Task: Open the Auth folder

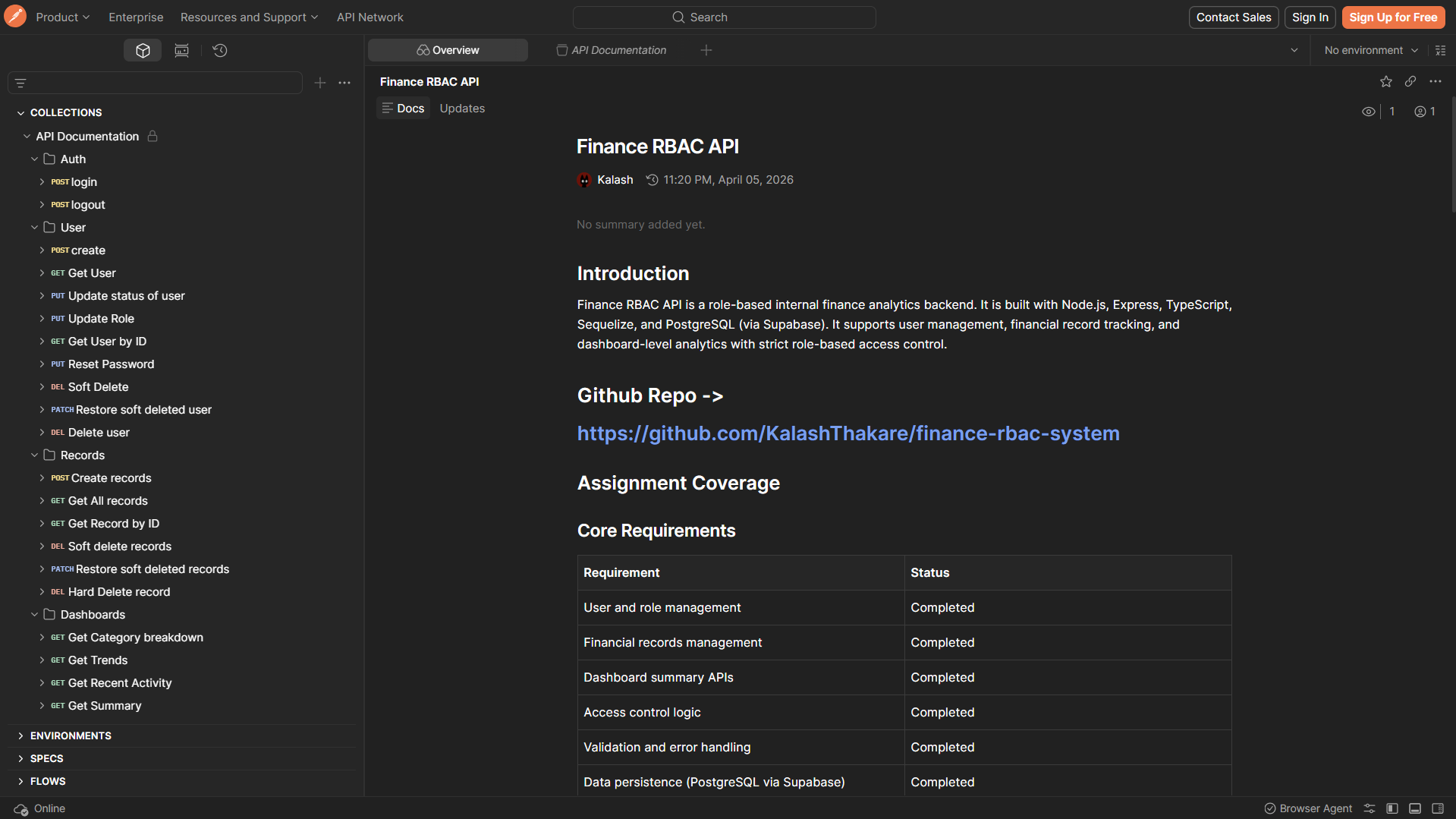Action: pos(73,159)
